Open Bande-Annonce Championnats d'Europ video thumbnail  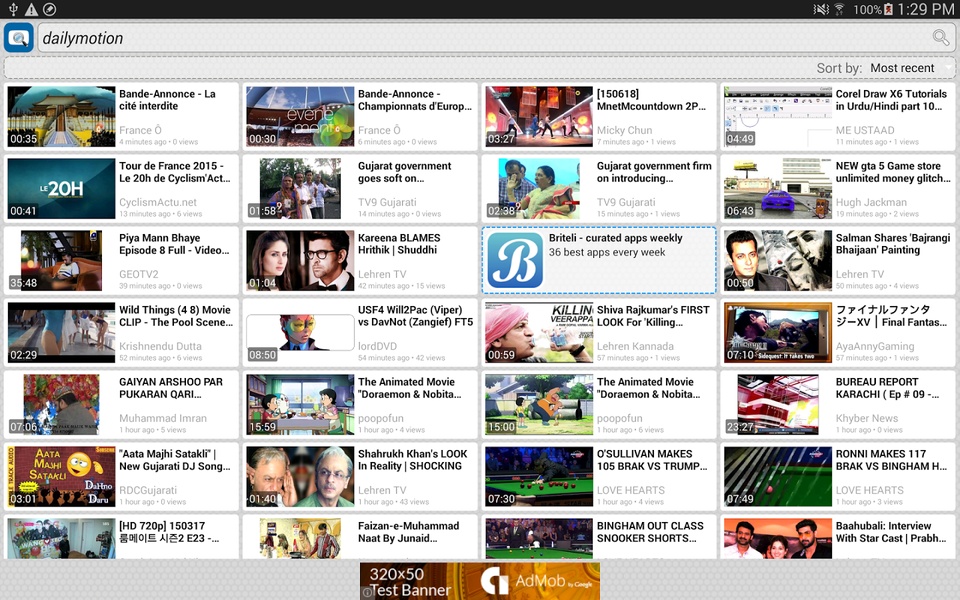tap(300, 116)
